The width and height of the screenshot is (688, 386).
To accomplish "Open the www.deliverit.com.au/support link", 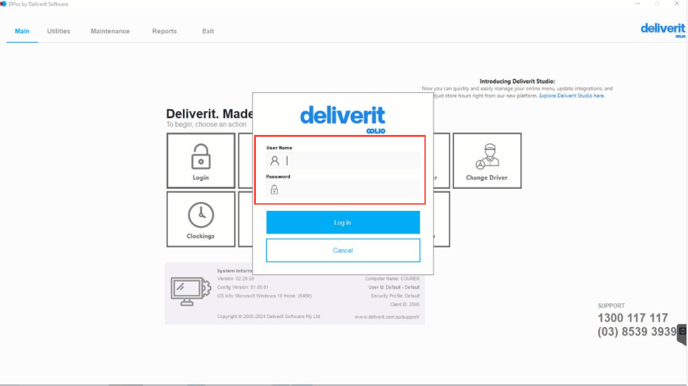I will pos(387,317).
